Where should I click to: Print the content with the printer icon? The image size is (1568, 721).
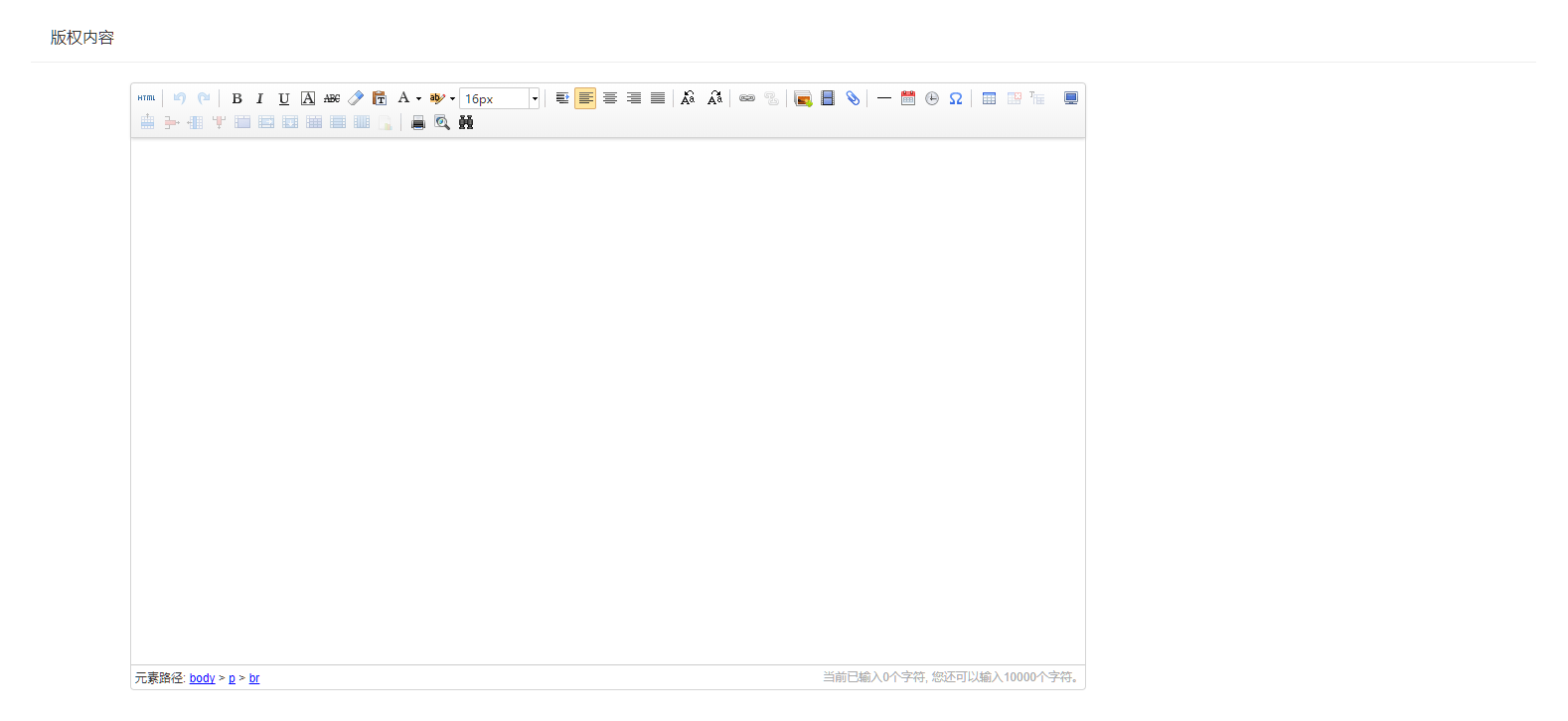[418, 122]
